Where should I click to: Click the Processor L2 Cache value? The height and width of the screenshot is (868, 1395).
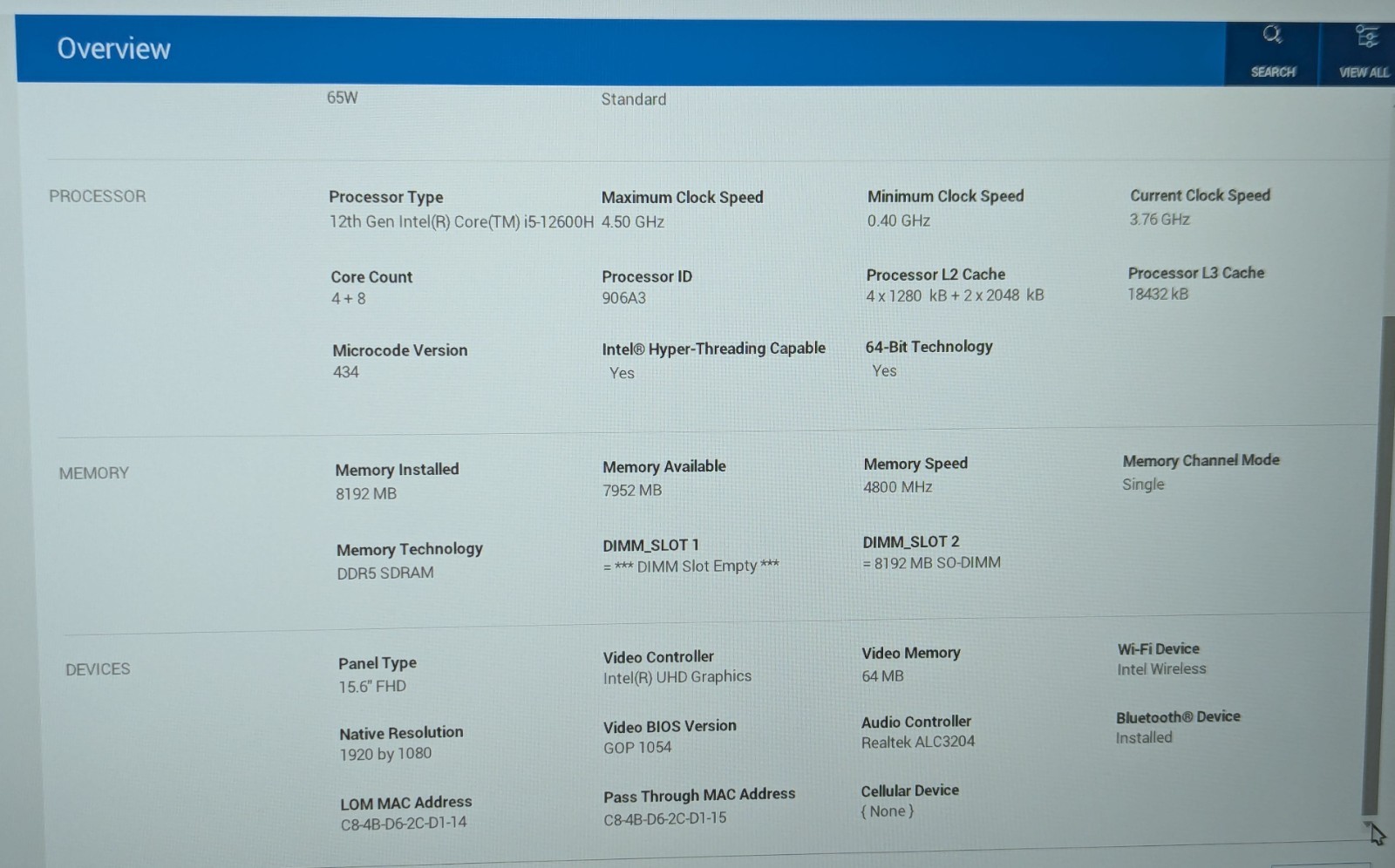(x=955, y=295)
